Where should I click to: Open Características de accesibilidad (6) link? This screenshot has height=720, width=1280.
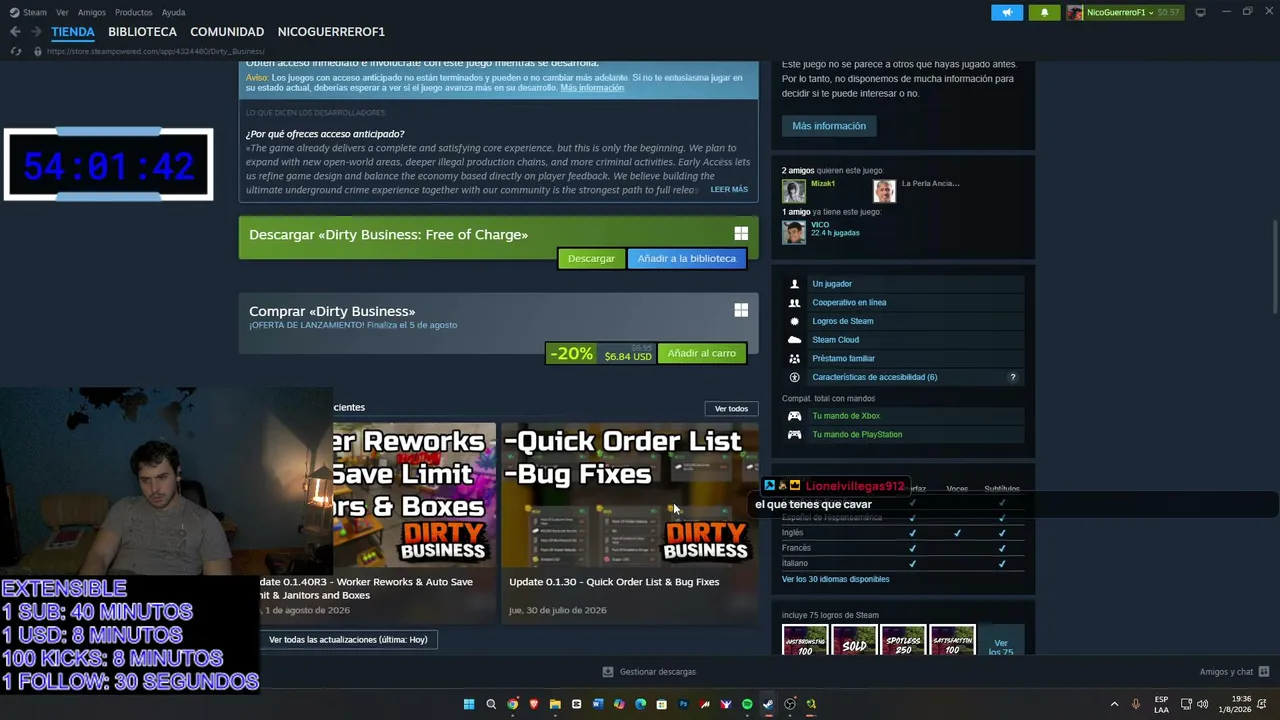[x=874, y=377]
